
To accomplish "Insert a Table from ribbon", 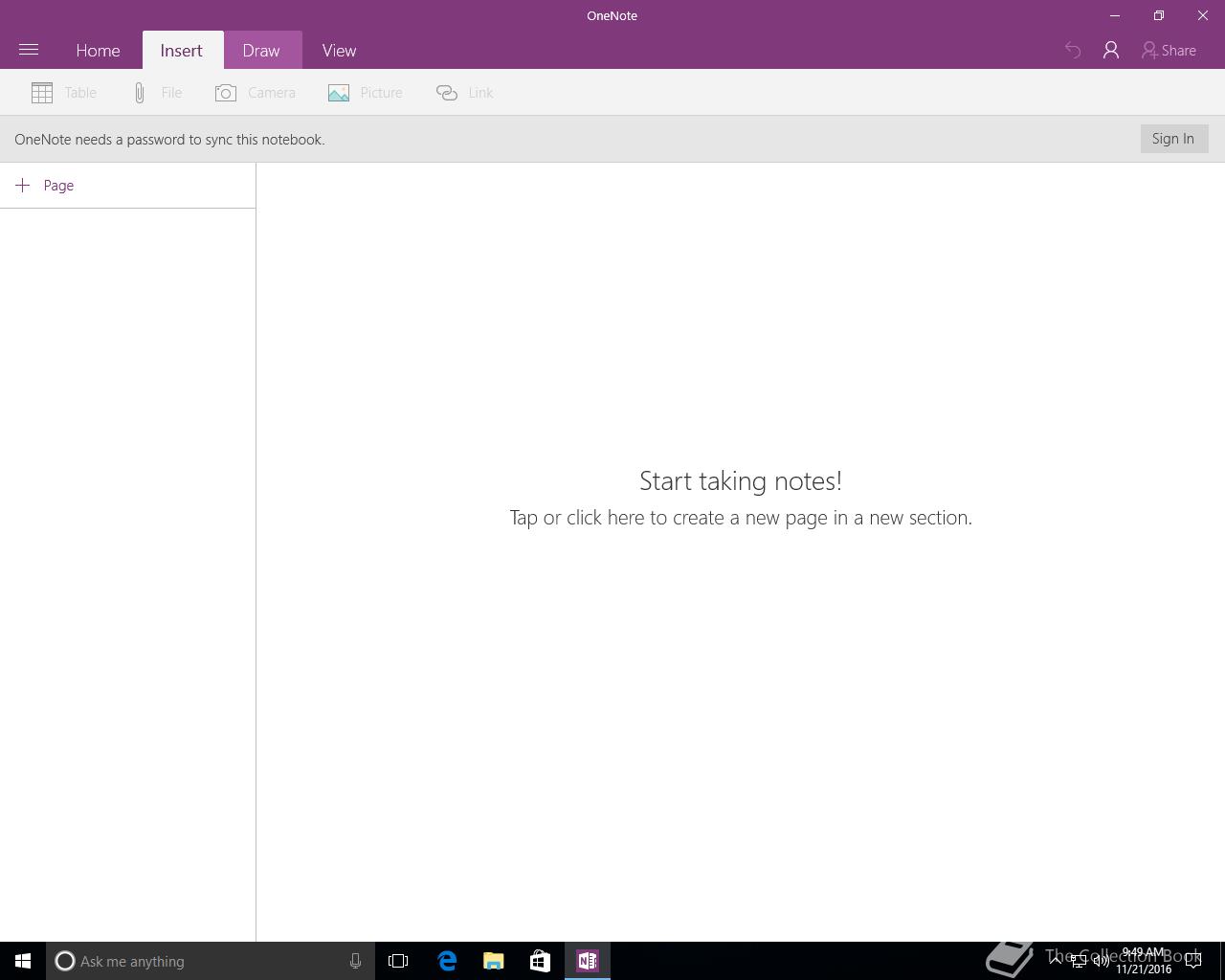I will 64,93.
